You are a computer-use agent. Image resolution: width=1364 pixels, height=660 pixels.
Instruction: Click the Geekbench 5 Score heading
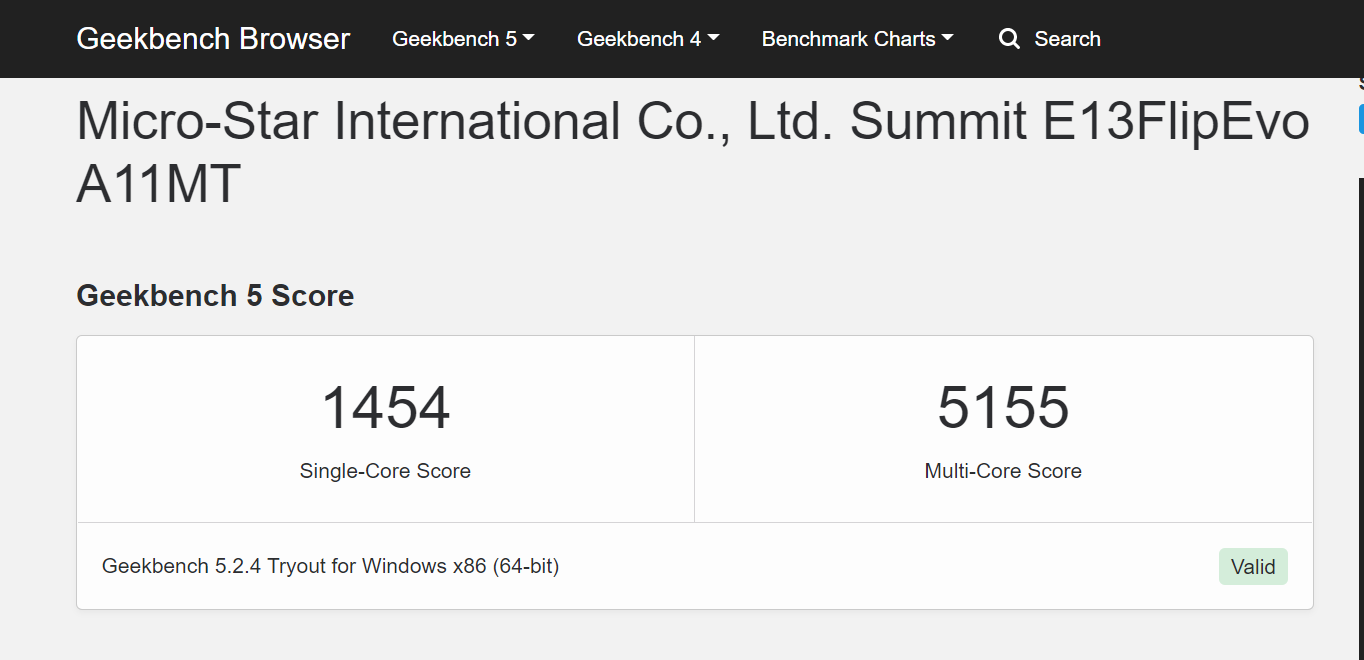[215, 296]
